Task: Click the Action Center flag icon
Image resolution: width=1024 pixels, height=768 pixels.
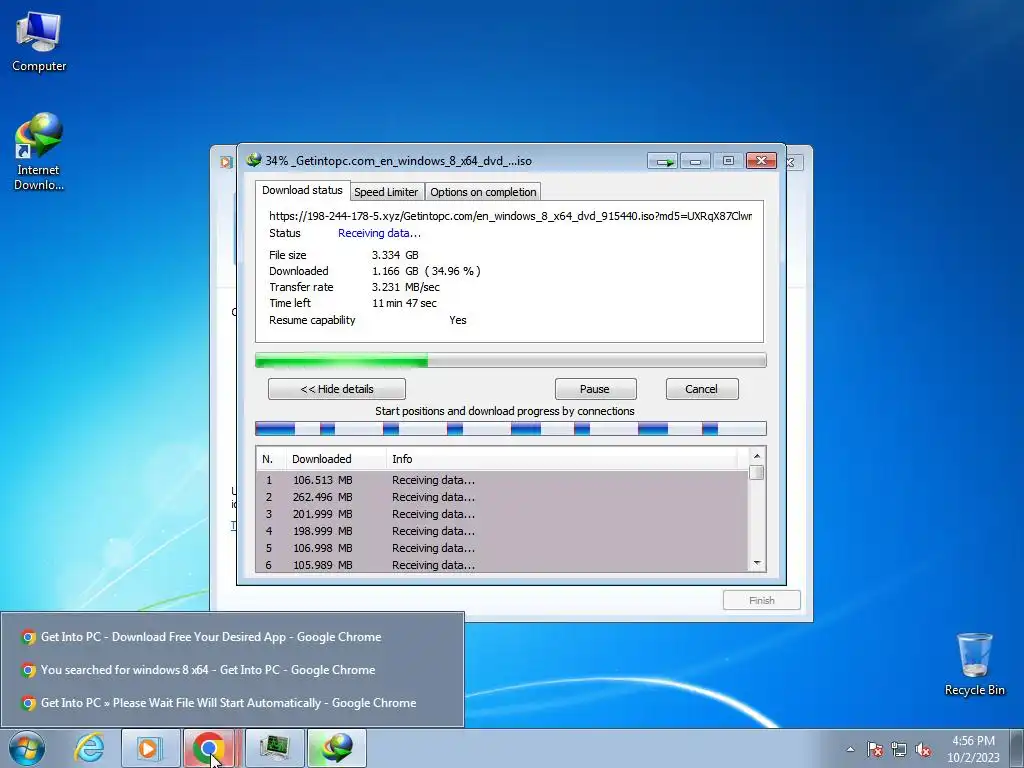Action: (x=875, y=749)
